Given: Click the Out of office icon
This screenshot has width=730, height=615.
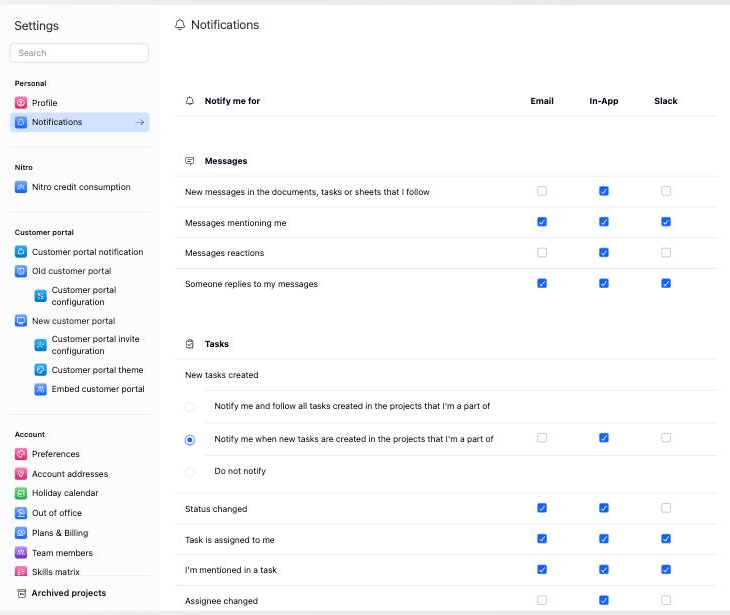Looking at the screenshot, I should pos(21,513).
